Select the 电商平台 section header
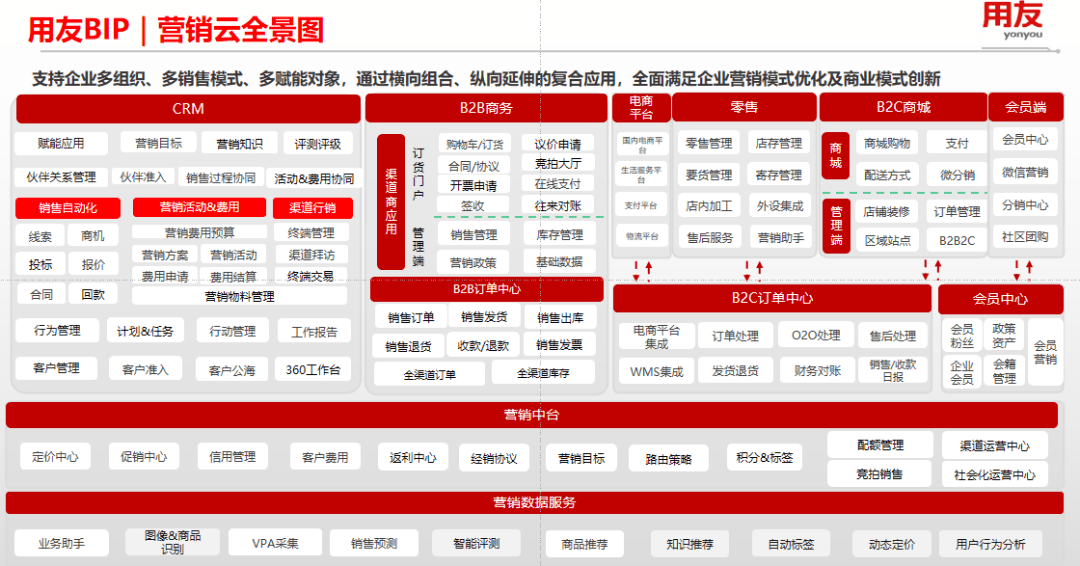 click(641, 107)
